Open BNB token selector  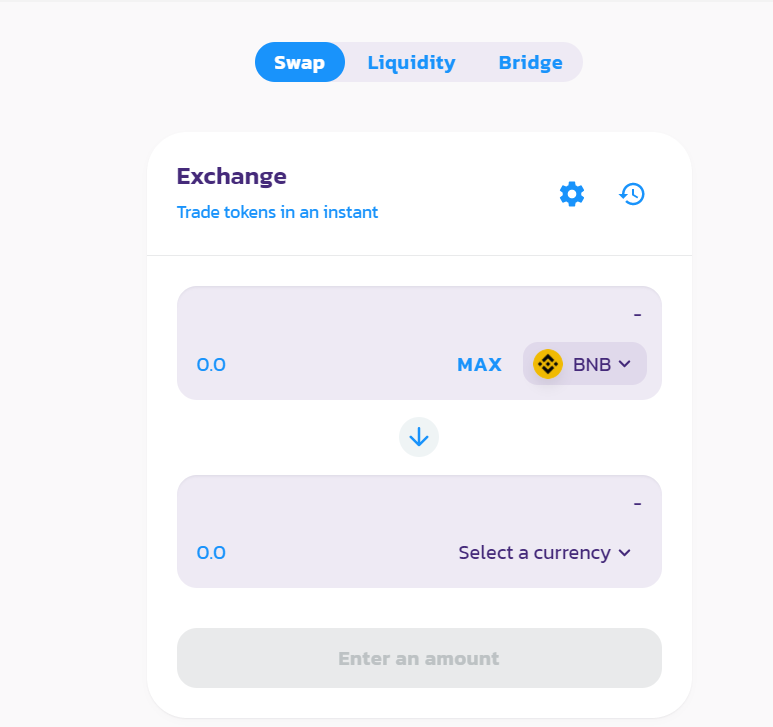(585, 364)
